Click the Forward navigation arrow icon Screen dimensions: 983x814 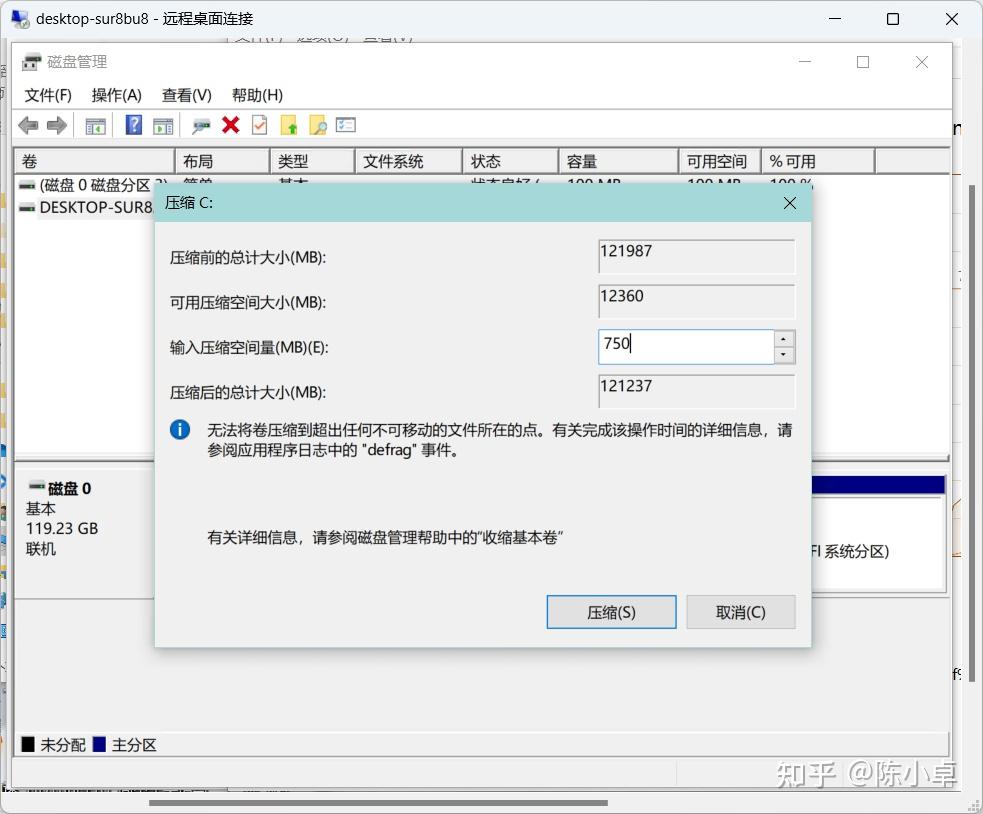[57, 124]
